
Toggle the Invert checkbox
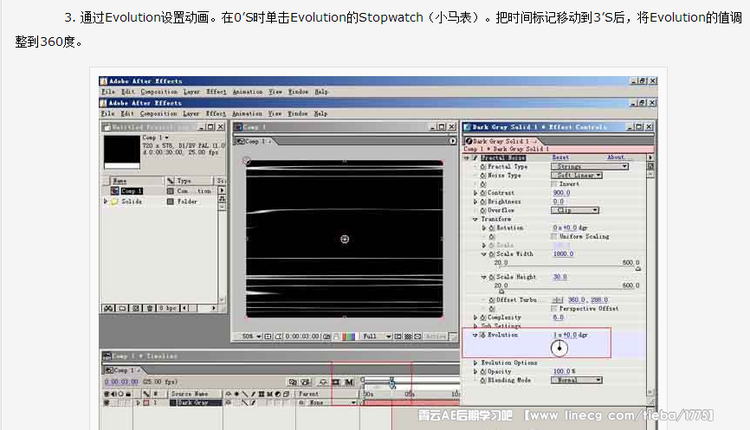tap(554, 184)
